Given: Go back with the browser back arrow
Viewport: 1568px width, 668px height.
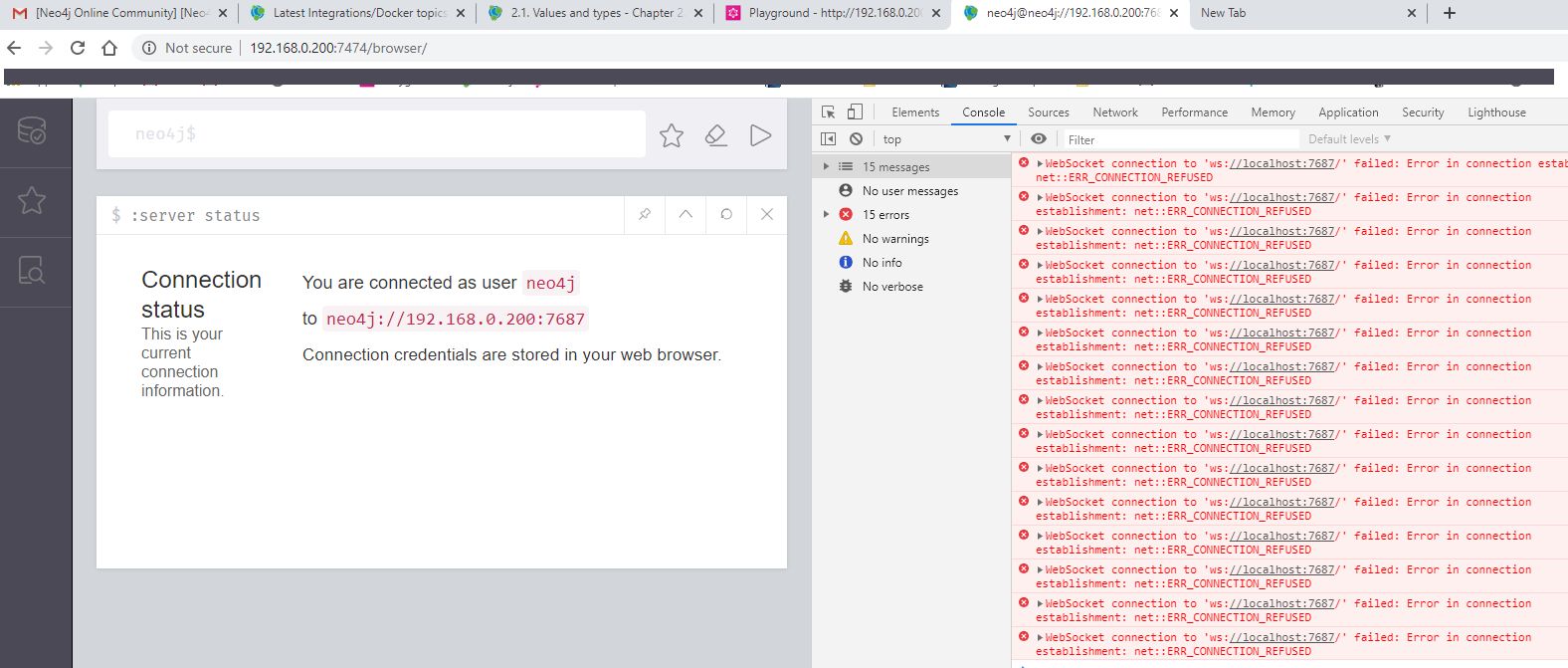Looking at the screenshot, I should click(14, 48).
